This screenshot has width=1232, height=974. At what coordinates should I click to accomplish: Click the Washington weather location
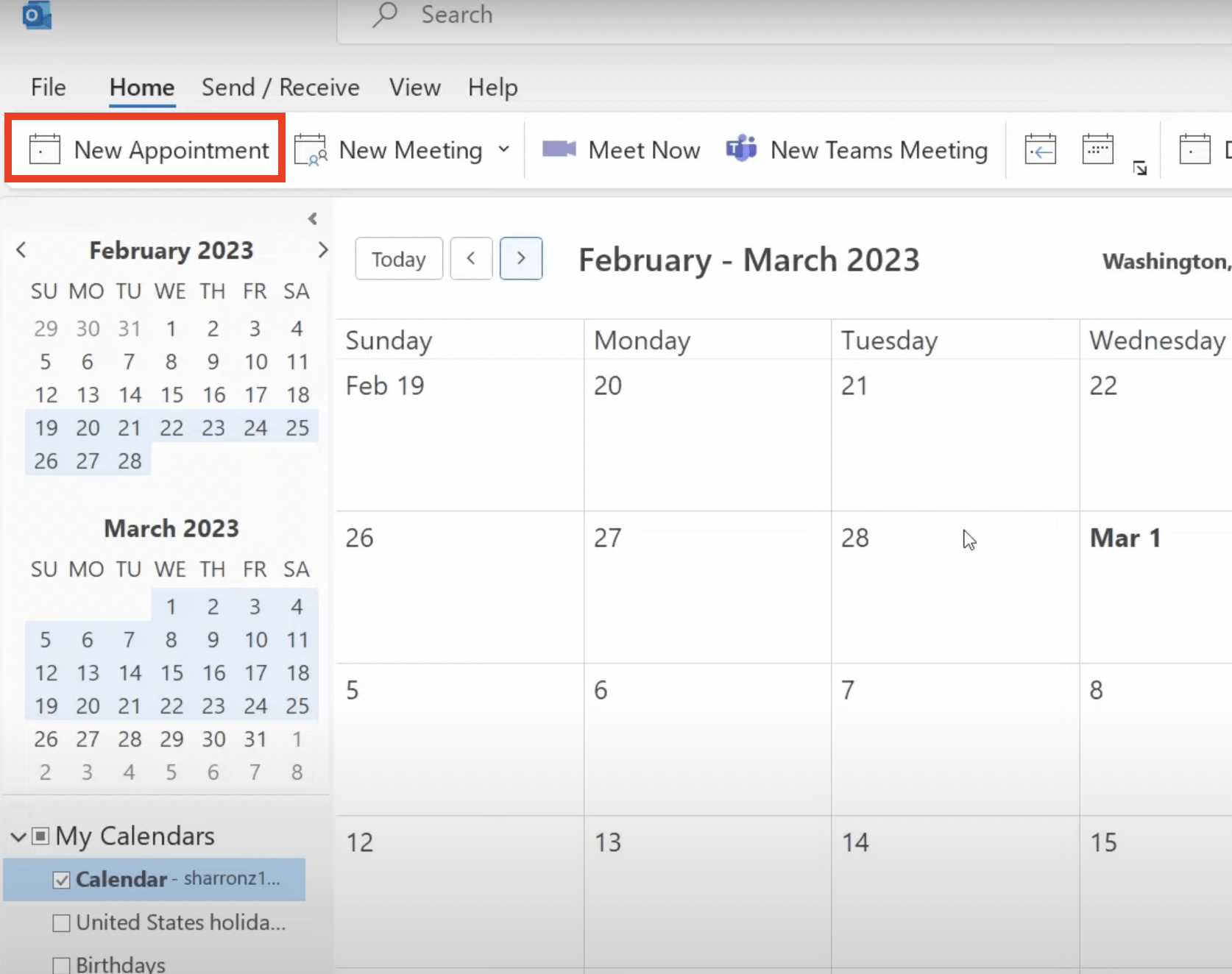click(1166, 261)
